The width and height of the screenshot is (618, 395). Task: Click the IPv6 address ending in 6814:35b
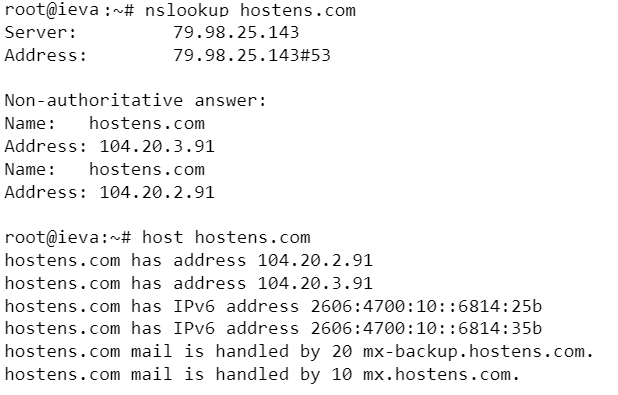click(426, 328)
